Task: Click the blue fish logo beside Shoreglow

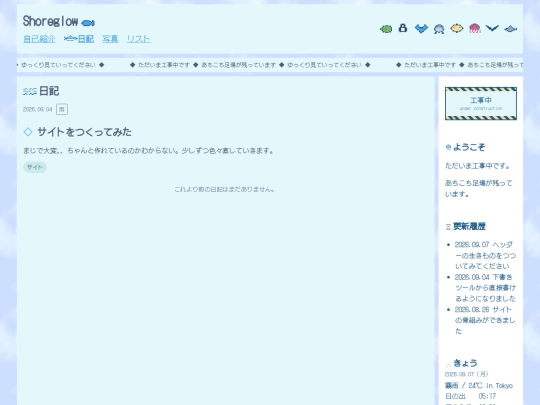Action: 88,23
